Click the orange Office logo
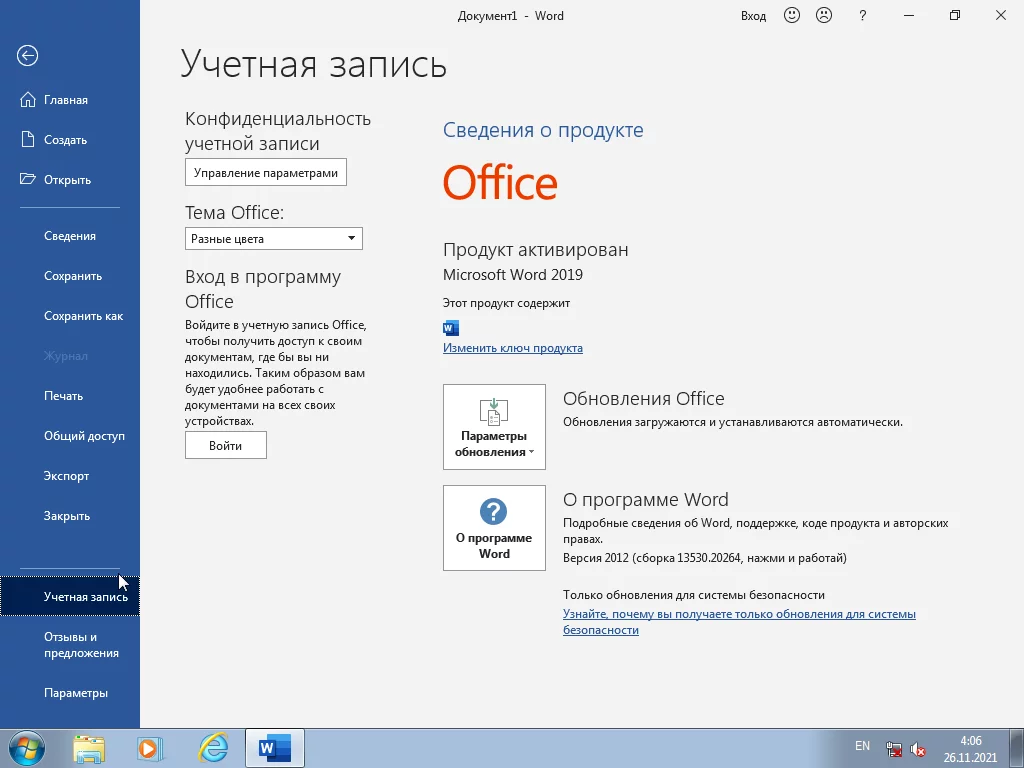The image size is (1024, 768). pos(500,182)
